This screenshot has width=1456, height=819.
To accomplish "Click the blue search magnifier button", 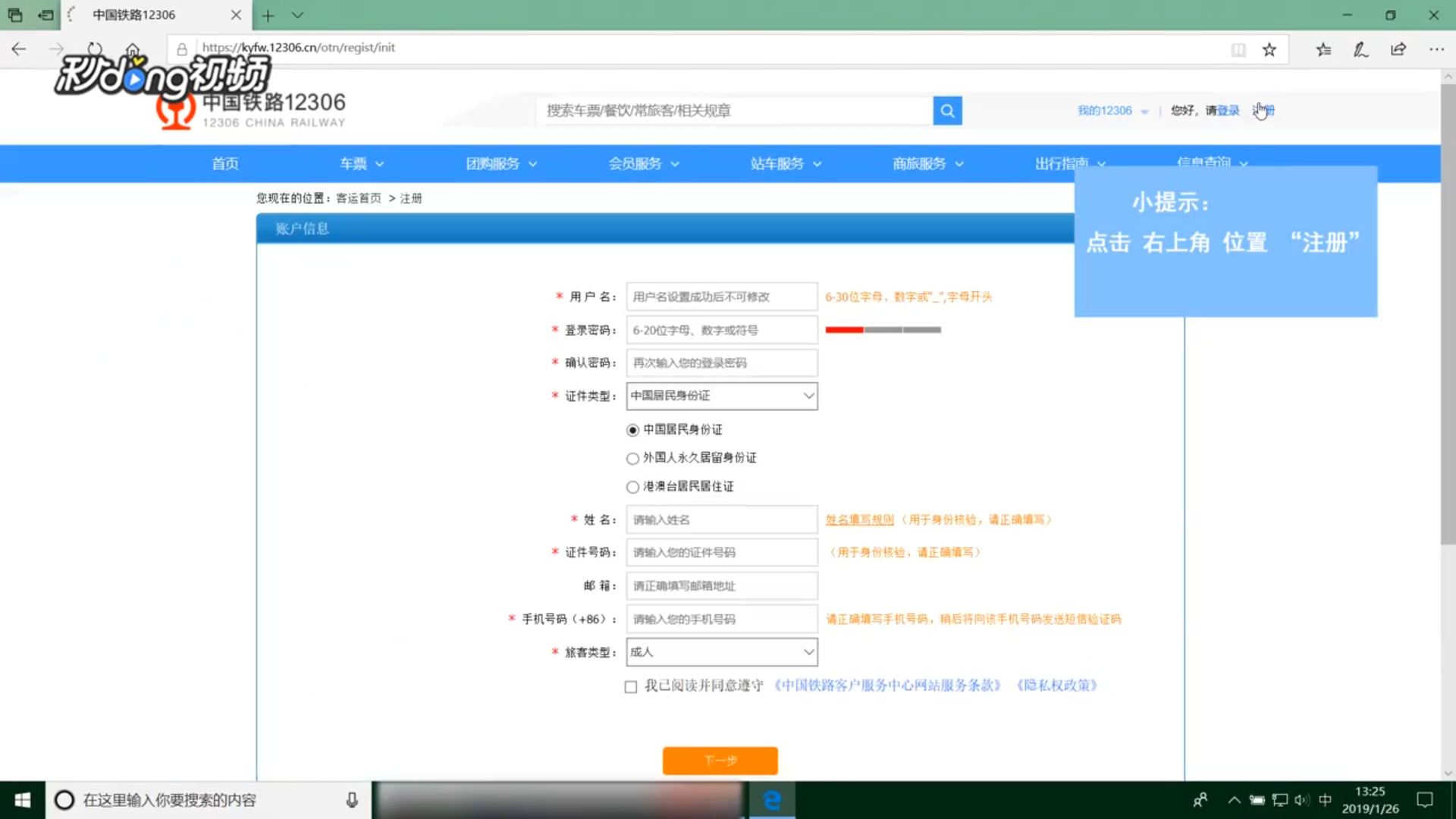I will pyautogui.click(x=947, y=111).
